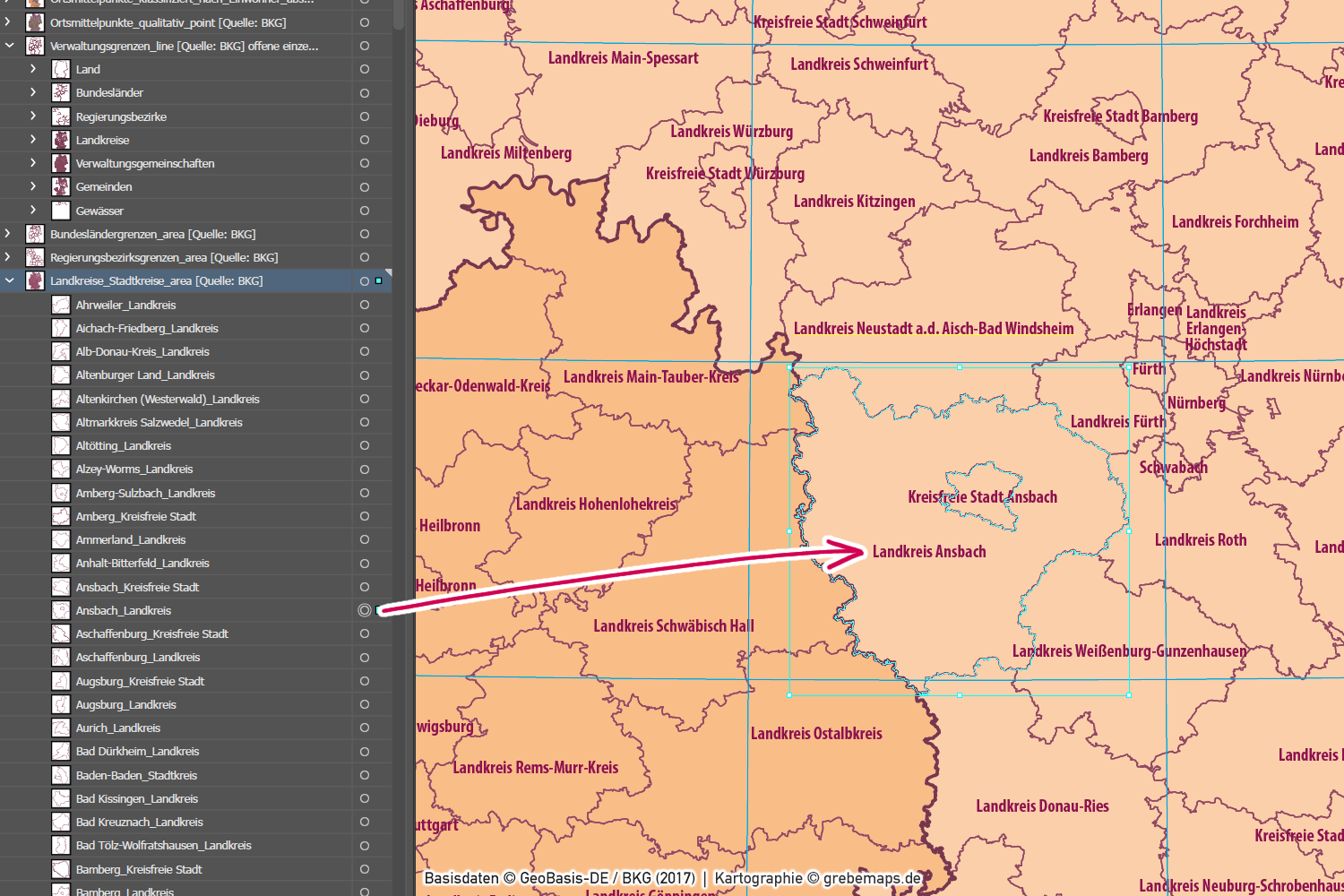Screen dimensions: 1344x896
Task: Click the Landkreis Schwäbisch Hall label
Action: (x=673, y=625)
